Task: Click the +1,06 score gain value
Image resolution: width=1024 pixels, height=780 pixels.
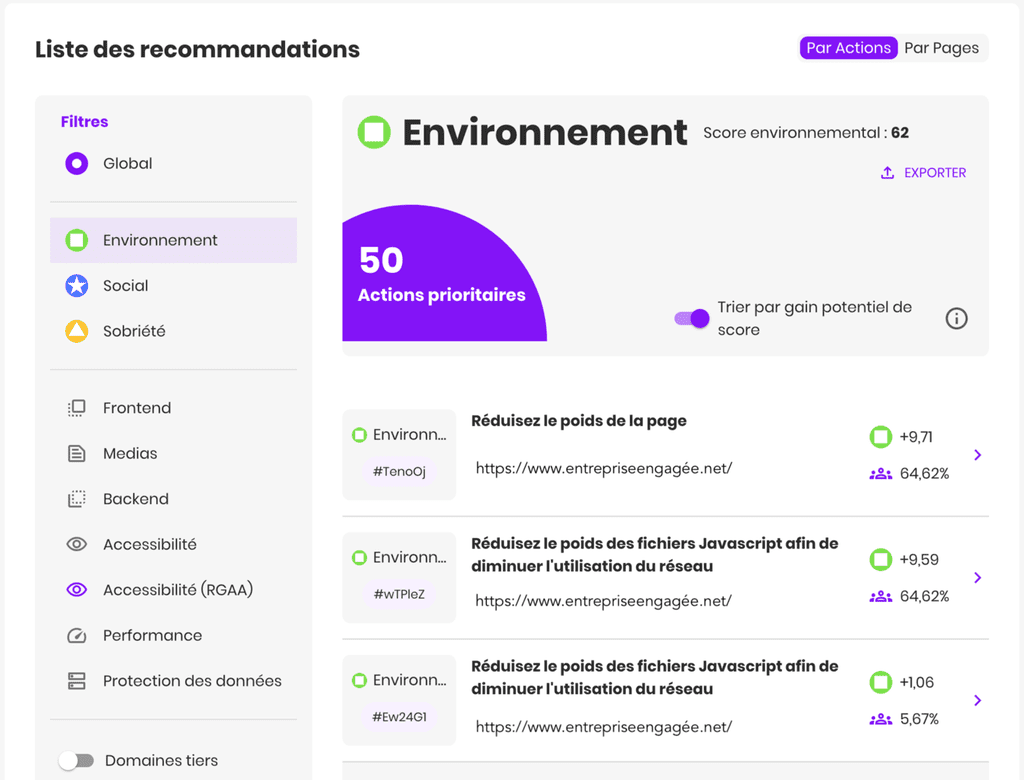Action: pos(916,683)
